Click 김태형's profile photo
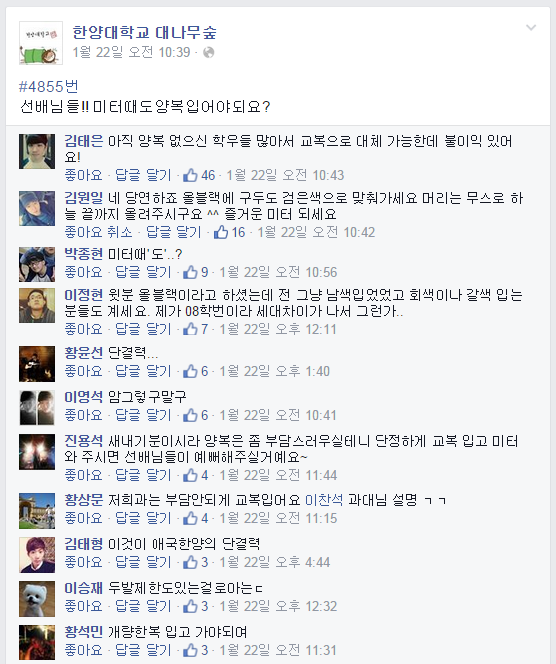 tap(37, 555)
